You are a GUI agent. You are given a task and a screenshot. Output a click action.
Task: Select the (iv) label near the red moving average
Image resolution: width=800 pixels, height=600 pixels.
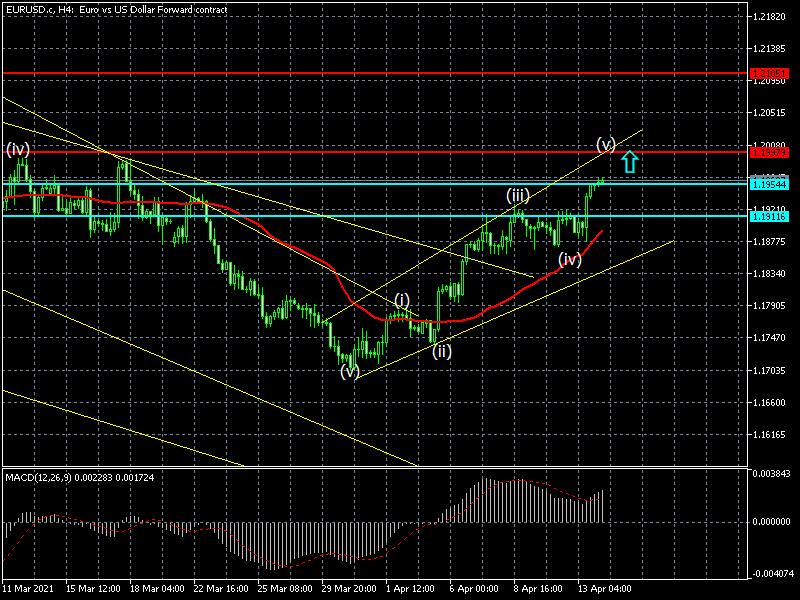coord(570,260)
